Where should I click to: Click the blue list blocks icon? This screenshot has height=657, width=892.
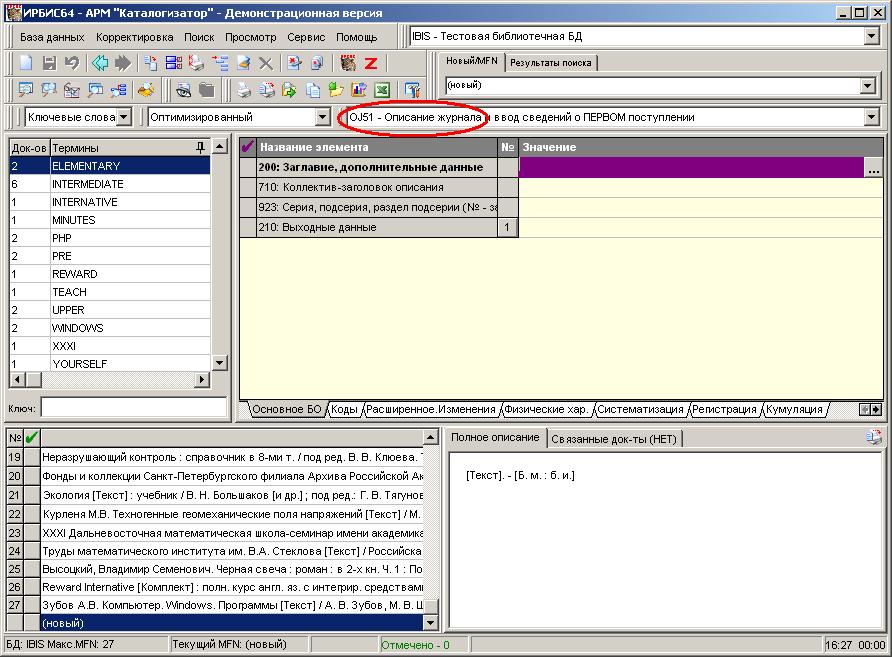[174, 63]
